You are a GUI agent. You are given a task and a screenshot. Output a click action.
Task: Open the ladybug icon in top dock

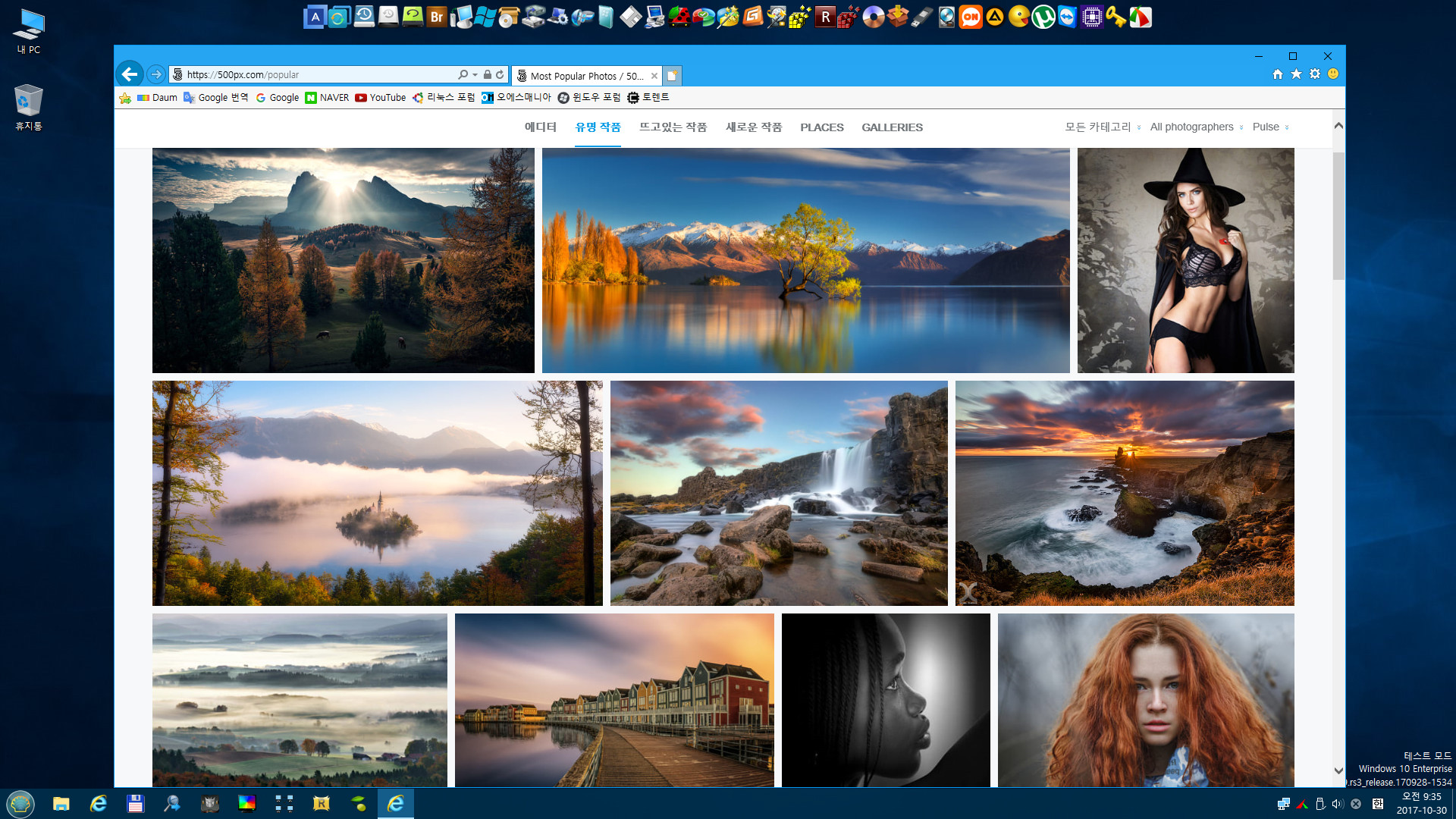click(x=679, y=17)
